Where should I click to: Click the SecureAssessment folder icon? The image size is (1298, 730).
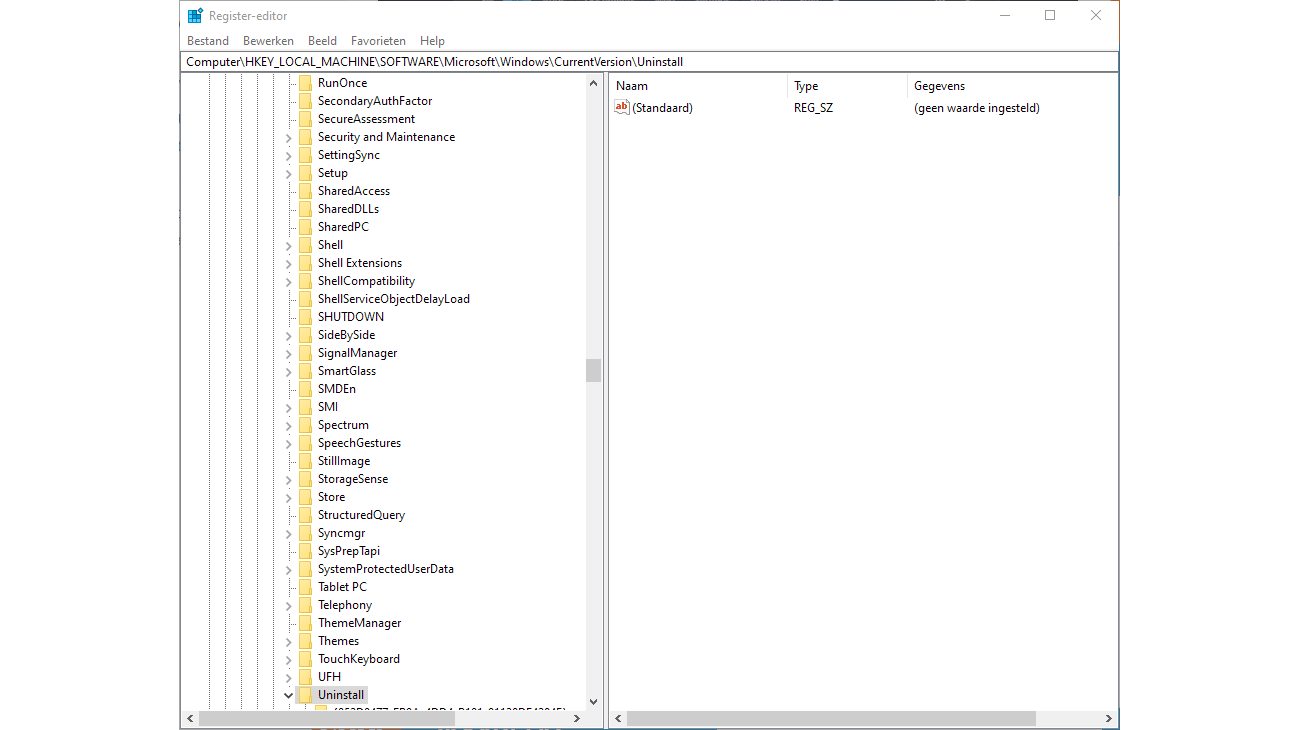pos(306,119)
